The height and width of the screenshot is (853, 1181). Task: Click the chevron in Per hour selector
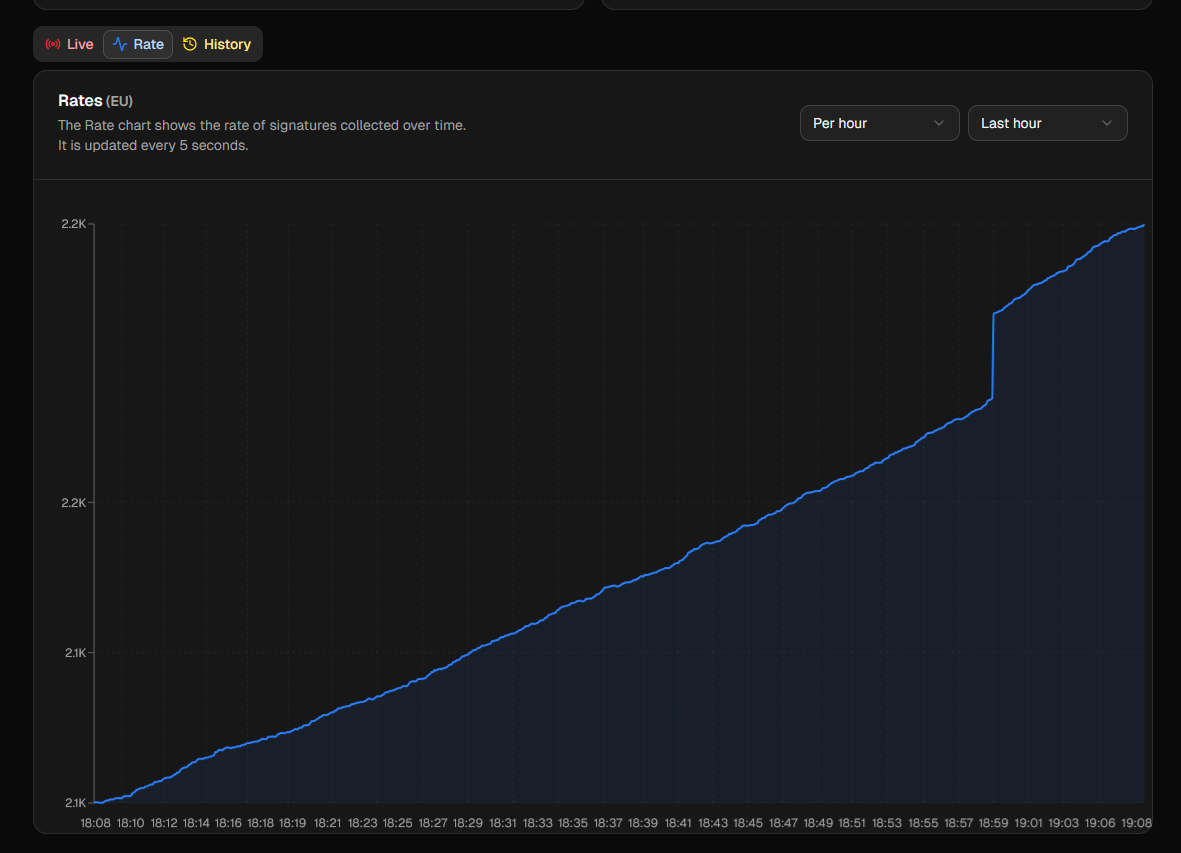point(938,123)
